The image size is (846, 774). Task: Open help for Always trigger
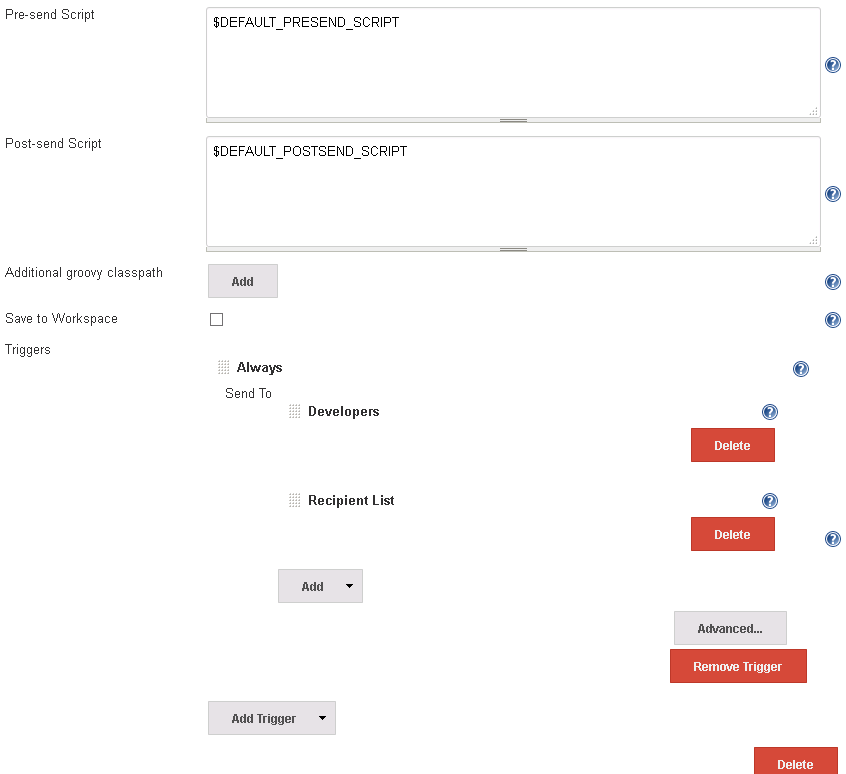point(801,369)
